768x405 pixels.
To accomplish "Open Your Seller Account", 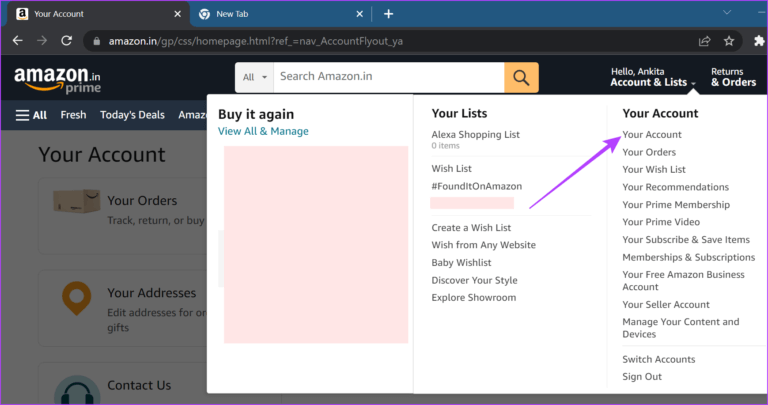I will pyautogui.click(x=666, y=305).
